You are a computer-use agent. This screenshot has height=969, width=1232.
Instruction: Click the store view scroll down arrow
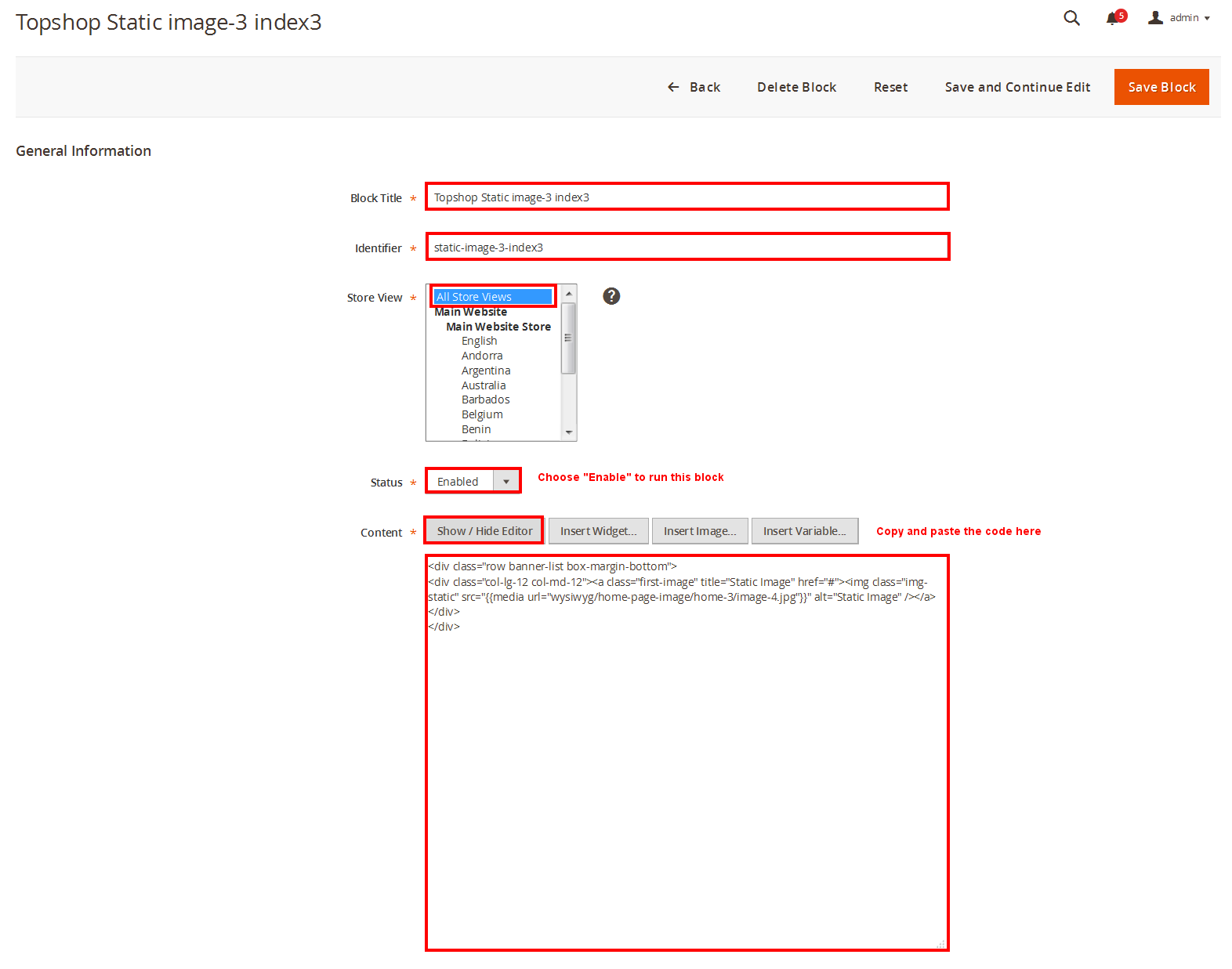569,432
